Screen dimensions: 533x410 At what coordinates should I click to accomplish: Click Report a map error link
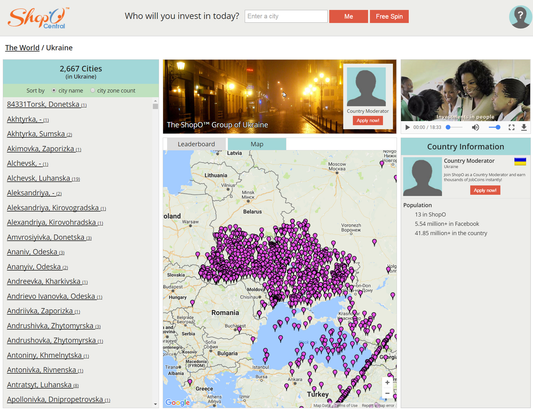click(x=378, y=405)
